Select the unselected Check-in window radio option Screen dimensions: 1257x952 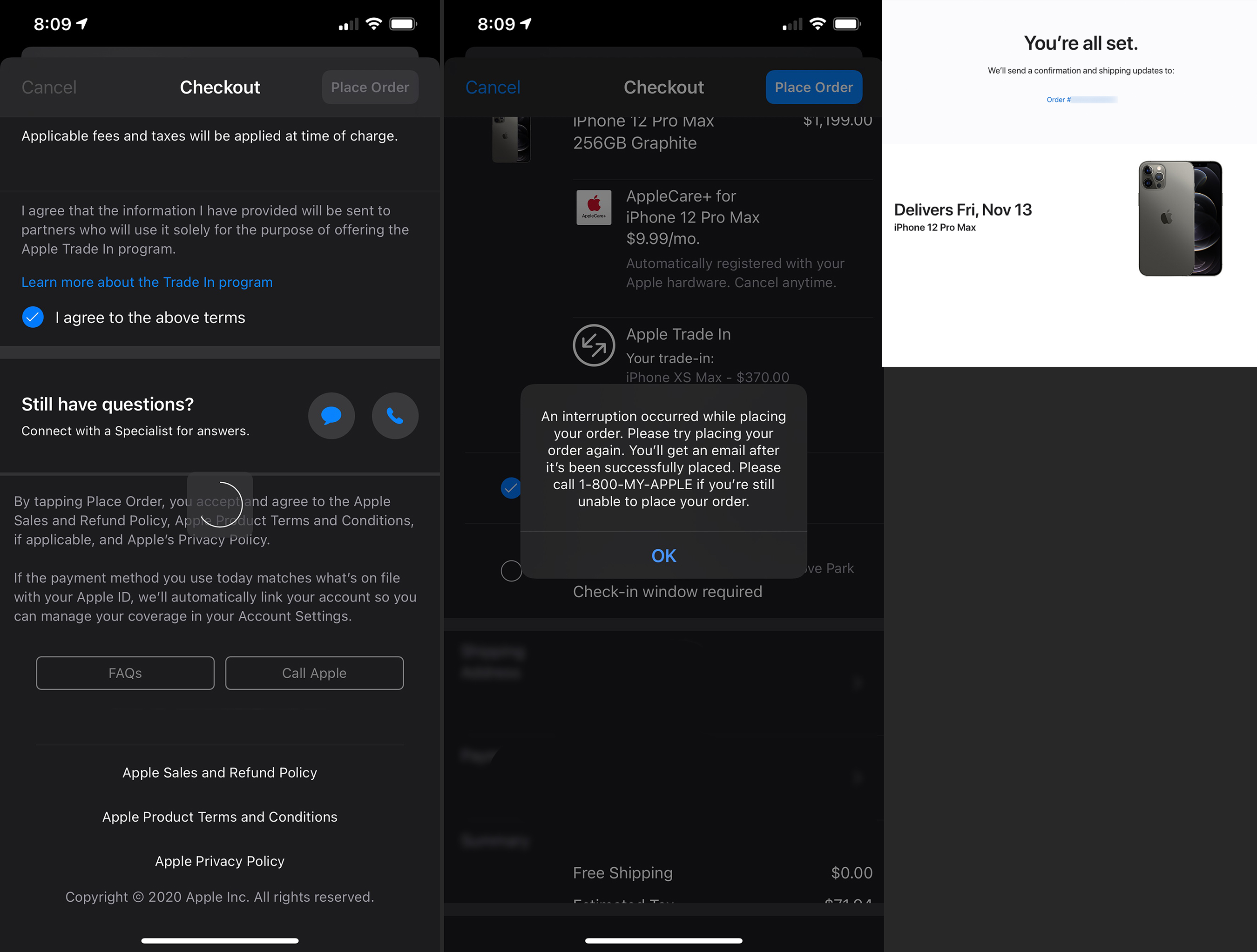(511, 571)
